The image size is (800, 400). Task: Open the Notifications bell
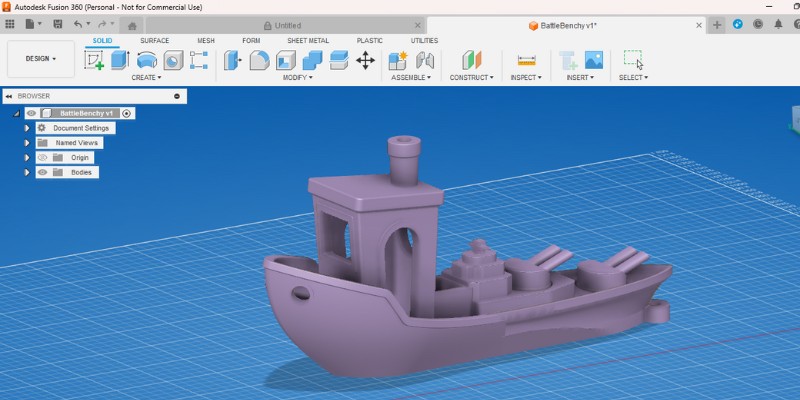coord(778,24)
